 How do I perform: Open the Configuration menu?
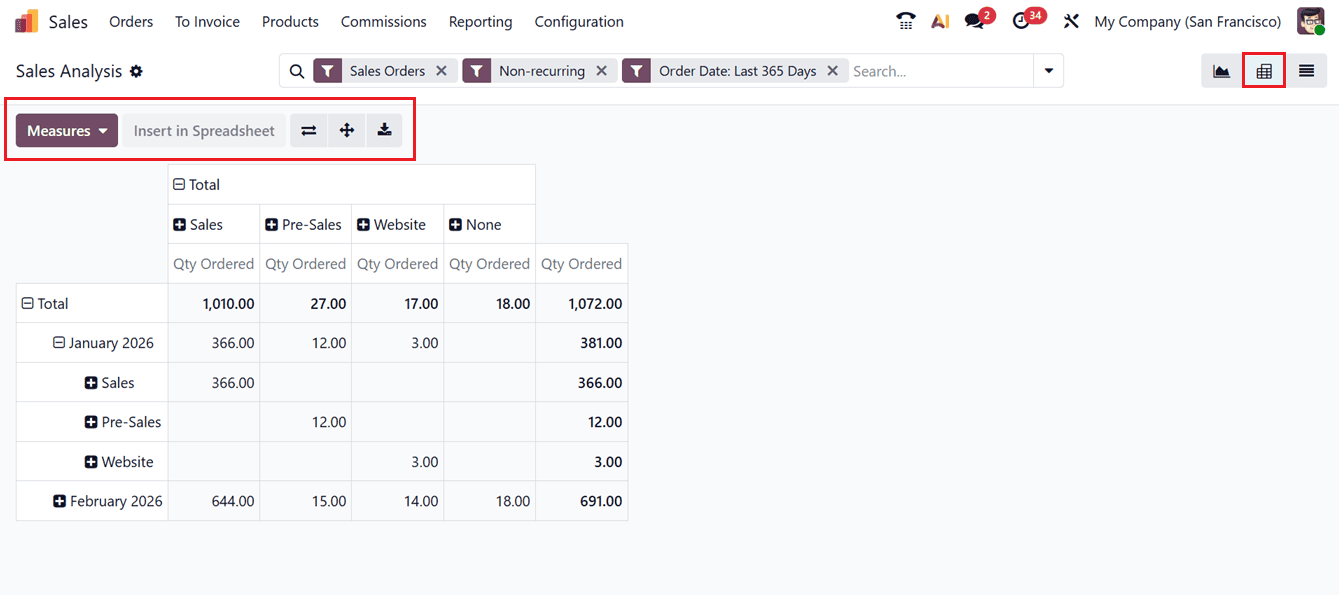point(578,21)
